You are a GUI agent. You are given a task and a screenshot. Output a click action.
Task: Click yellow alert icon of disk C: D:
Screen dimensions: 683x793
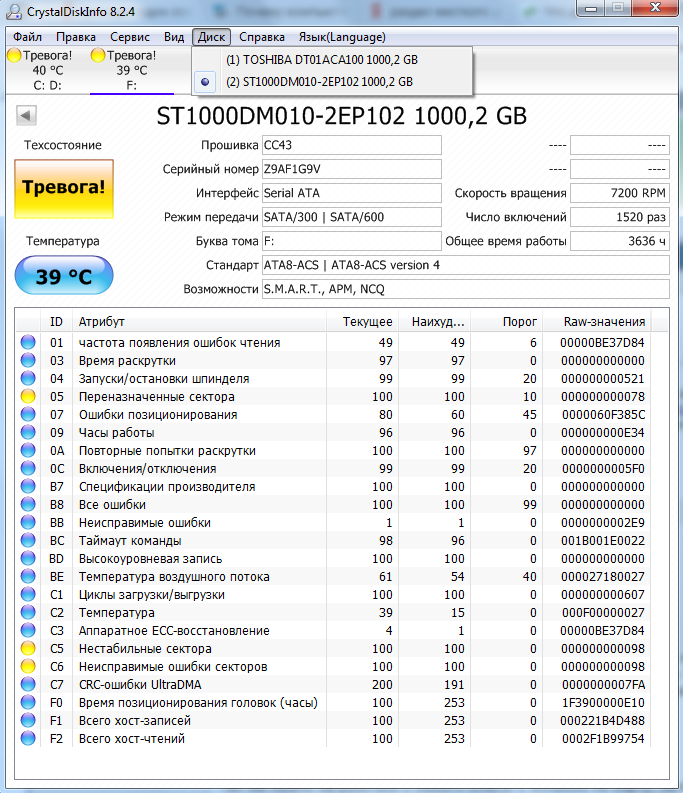(x=13, y=56)
